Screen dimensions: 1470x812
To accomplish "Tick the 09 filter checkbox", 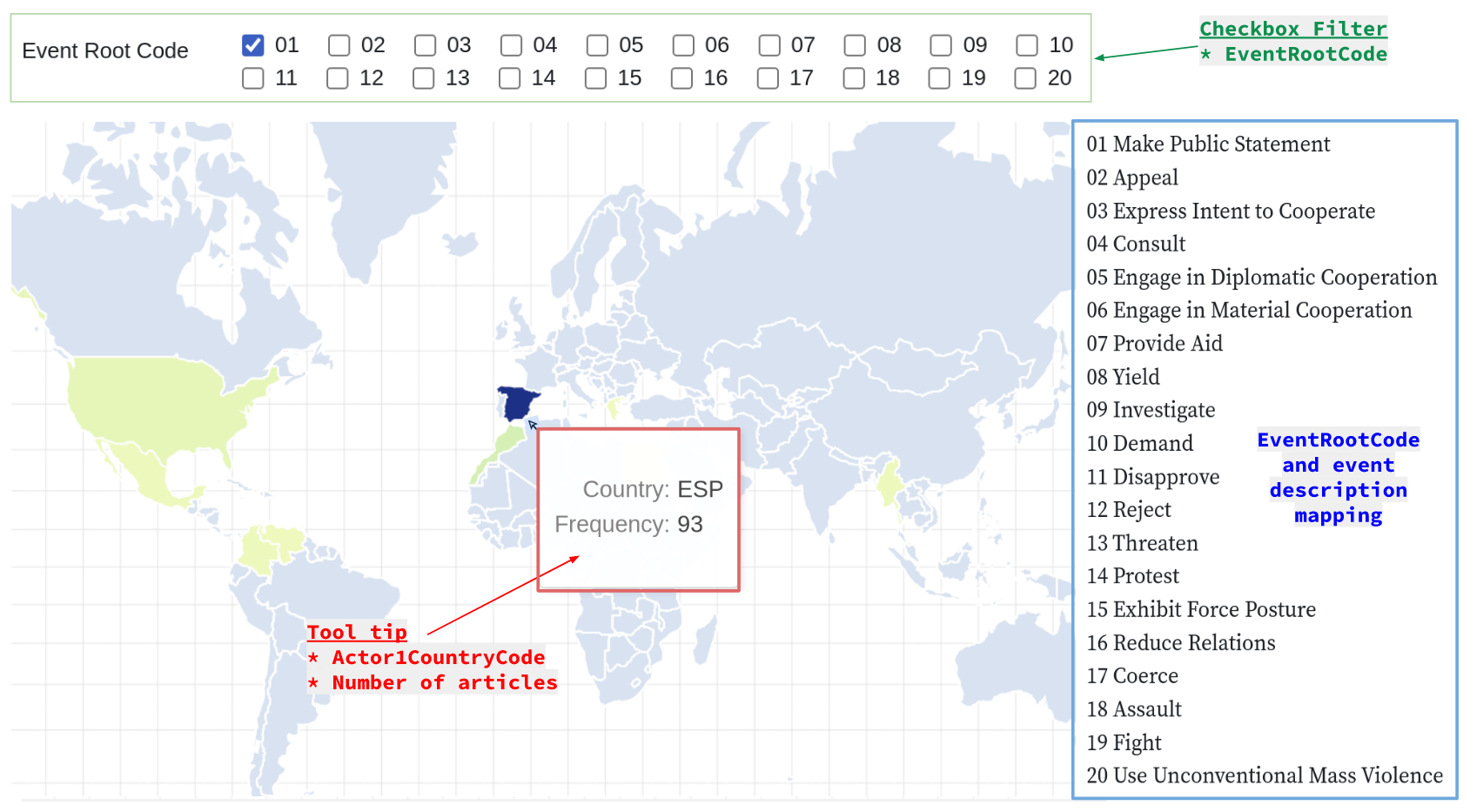I will (x=941, y=45).
